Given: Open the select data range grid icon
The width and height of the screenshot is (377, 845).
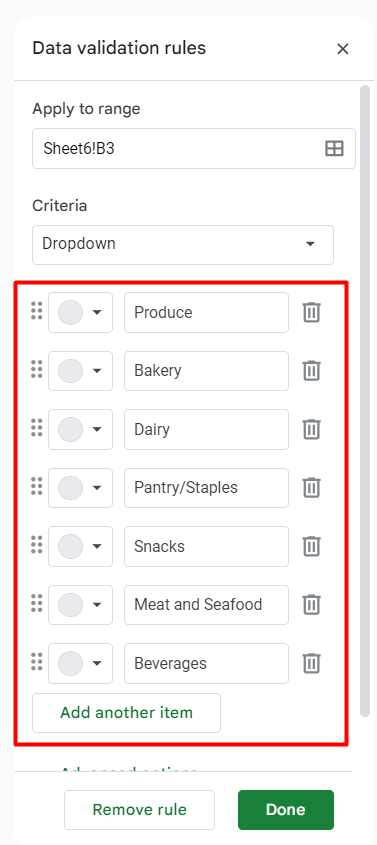Looking at the screenshot, I should click(x=334, y=148).
